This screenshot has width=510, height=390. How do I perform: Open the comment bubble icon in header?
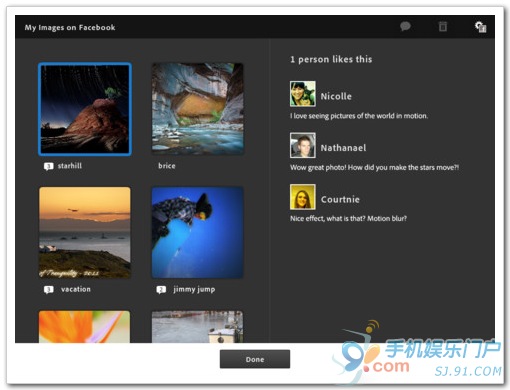(405, 26)
